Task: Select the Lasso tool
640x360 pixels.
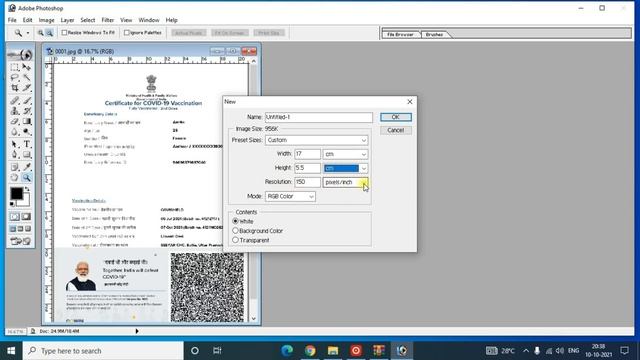Action: pyautogui.click(x=15, y=78)
